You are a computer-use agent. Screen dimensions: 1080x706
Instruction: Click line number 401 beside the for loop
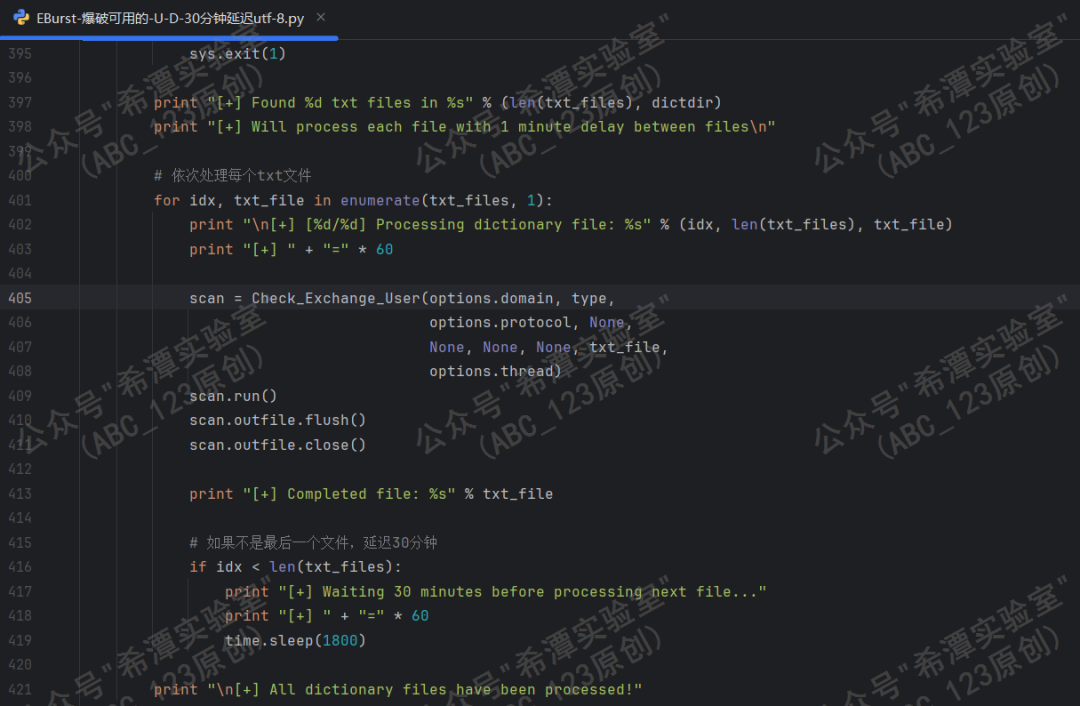[x=20, y=200]
